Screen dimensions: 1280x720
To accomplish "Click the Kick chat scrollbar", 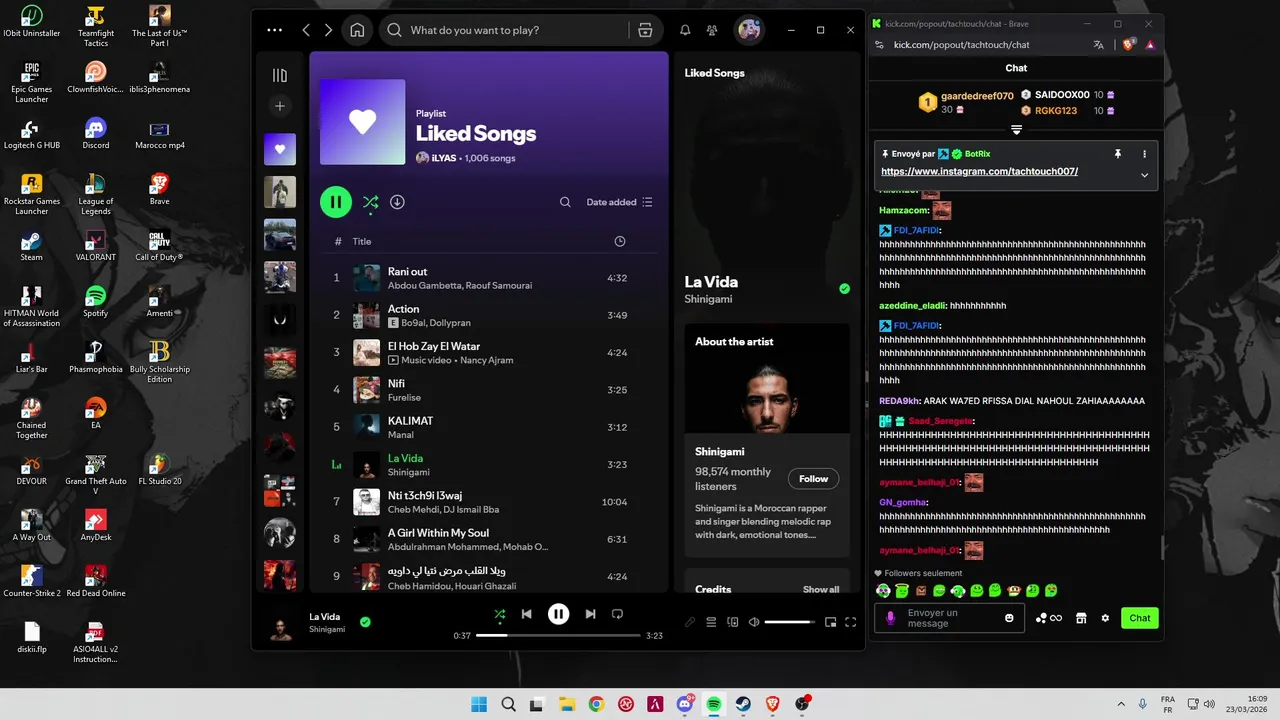I will point(1161,547).
